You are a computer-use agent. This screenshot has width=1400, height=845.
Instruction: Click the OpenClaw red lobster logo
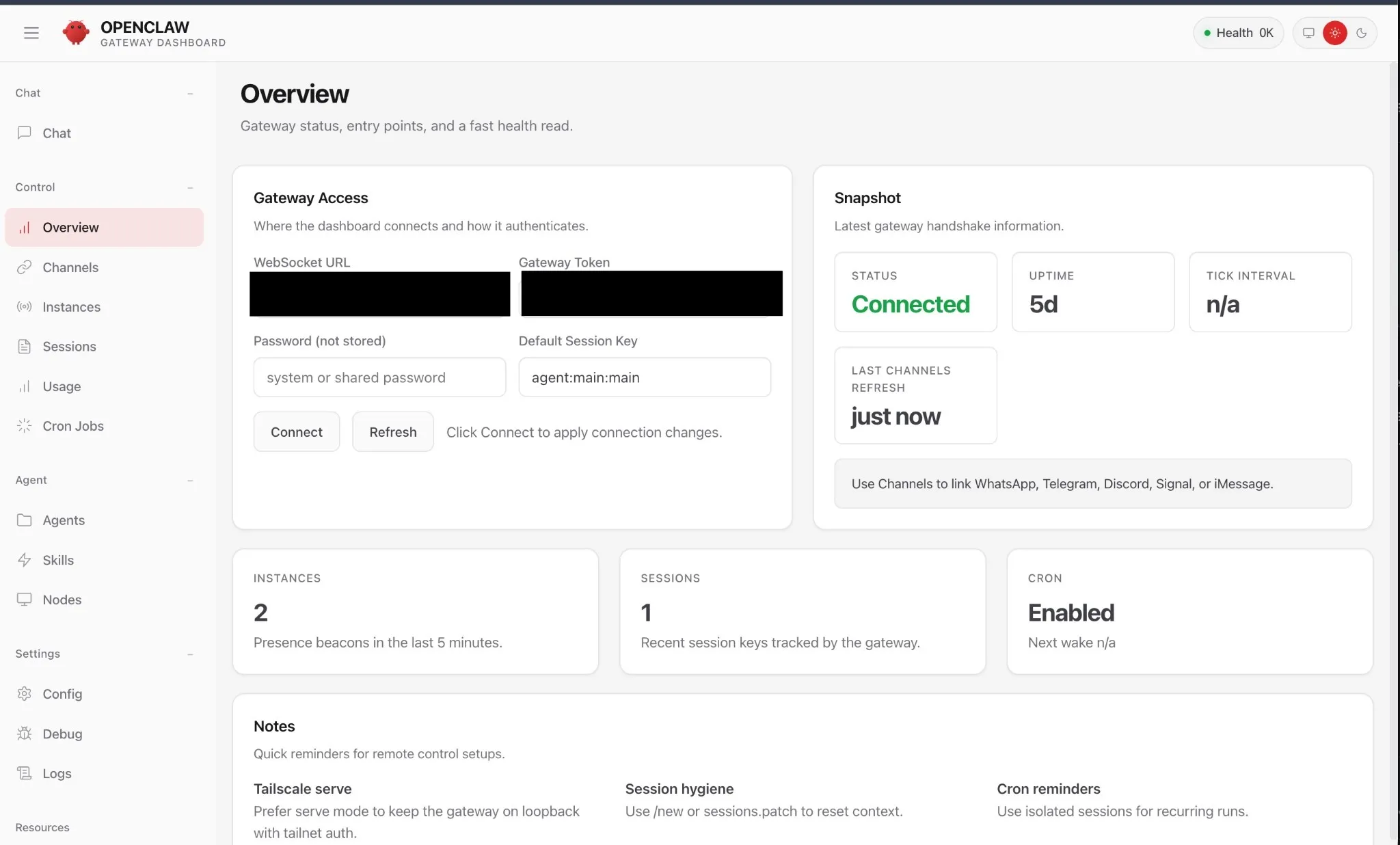click(76, 32)
